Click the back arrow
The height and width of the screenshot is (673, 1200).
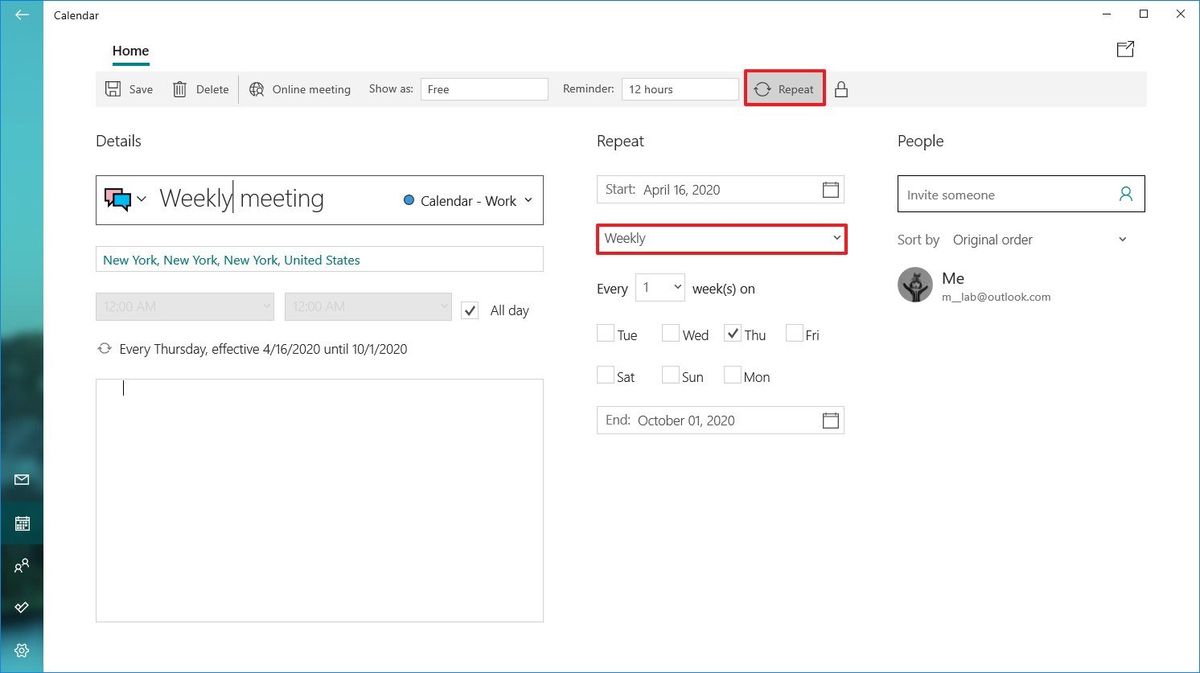pyautogui.click(x=22, y=15)
